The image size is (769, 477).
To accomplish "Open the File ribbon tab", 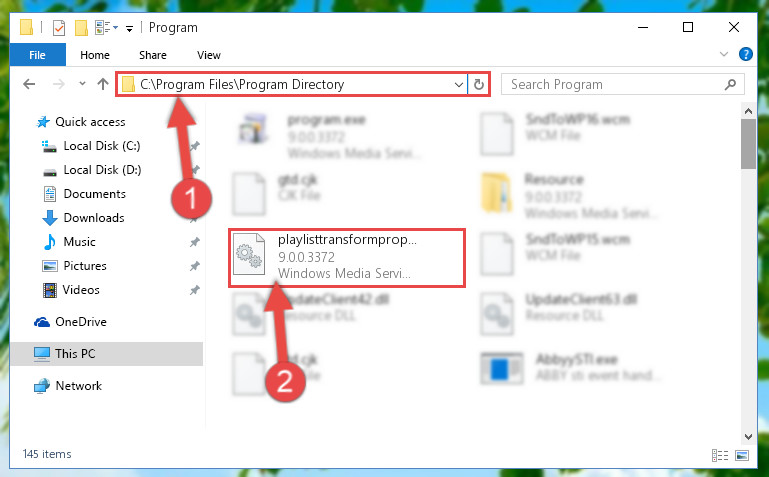I will pos(37,54).
